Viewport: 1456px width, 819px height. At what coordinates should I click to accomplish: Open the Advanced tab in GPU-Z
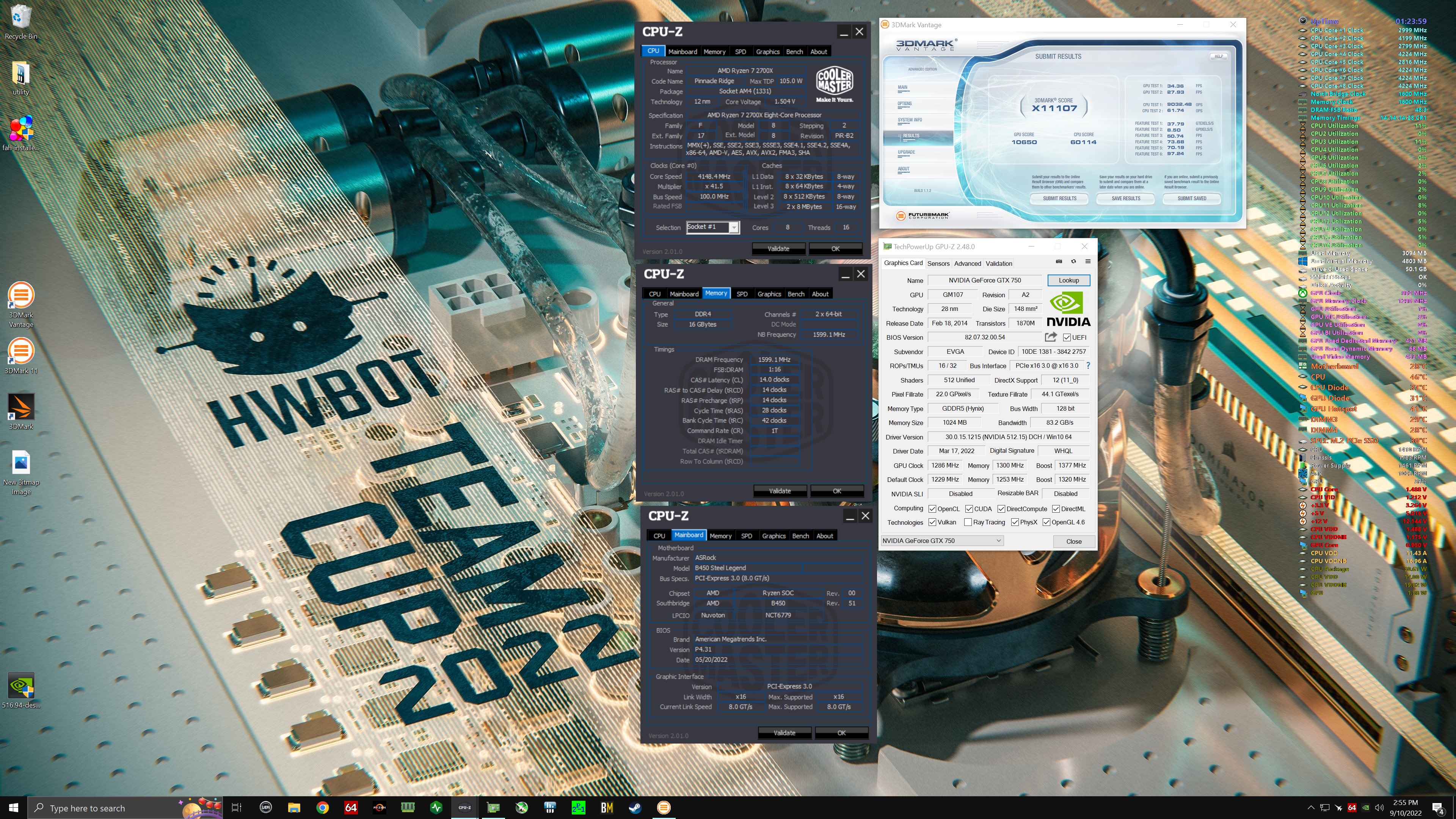coord(968,264)
